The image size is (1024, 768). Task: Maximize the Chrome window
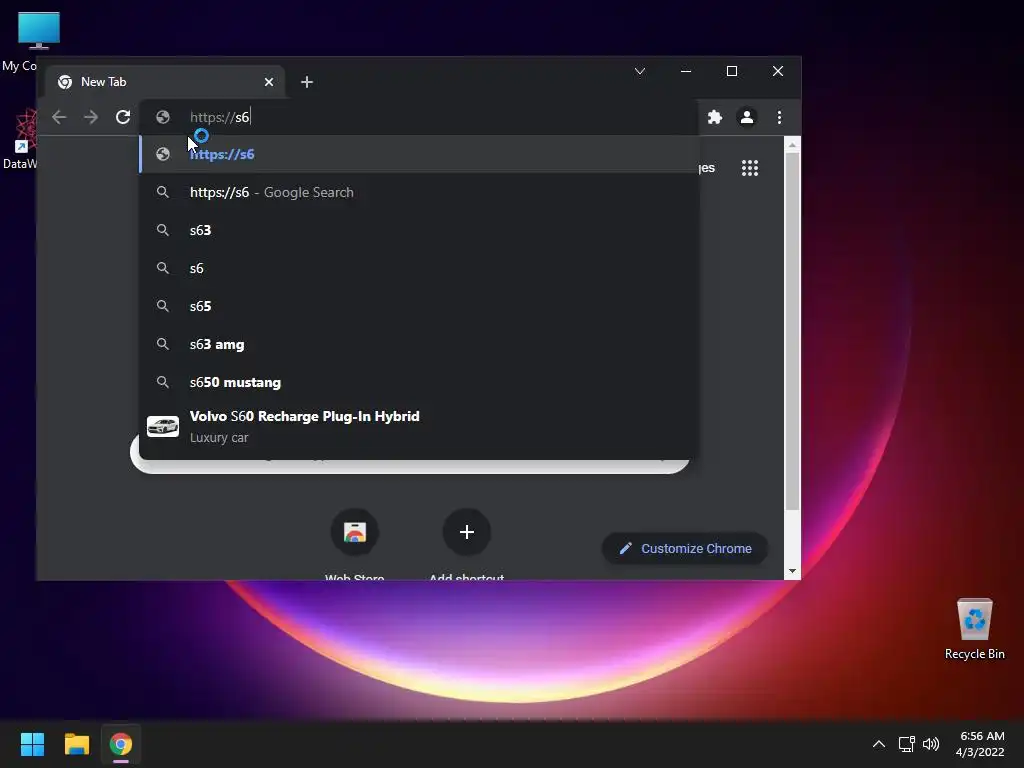pos(732,71)
